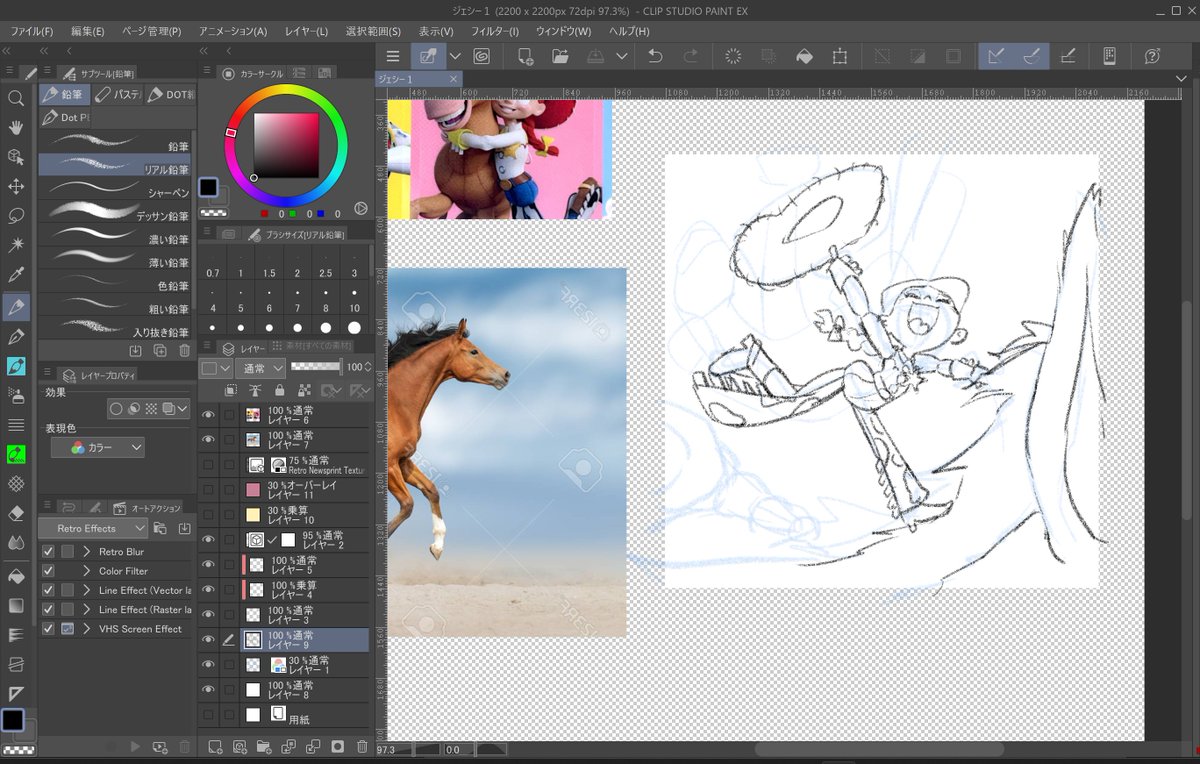
Task: Select the パステル sub tool group tab
Action: point(117,95)
